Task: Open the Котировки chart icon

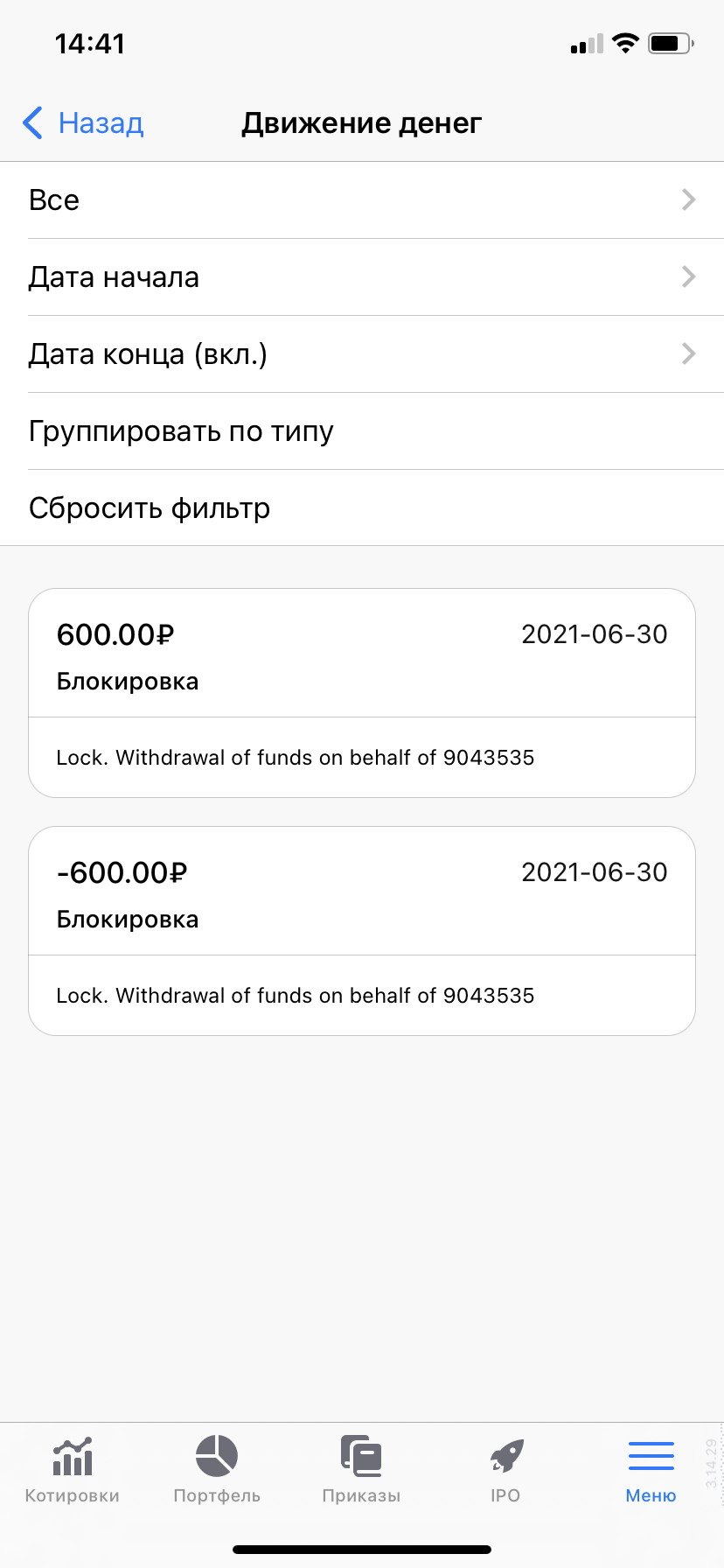Action: pyautogui.click(x=73, y=1456)
